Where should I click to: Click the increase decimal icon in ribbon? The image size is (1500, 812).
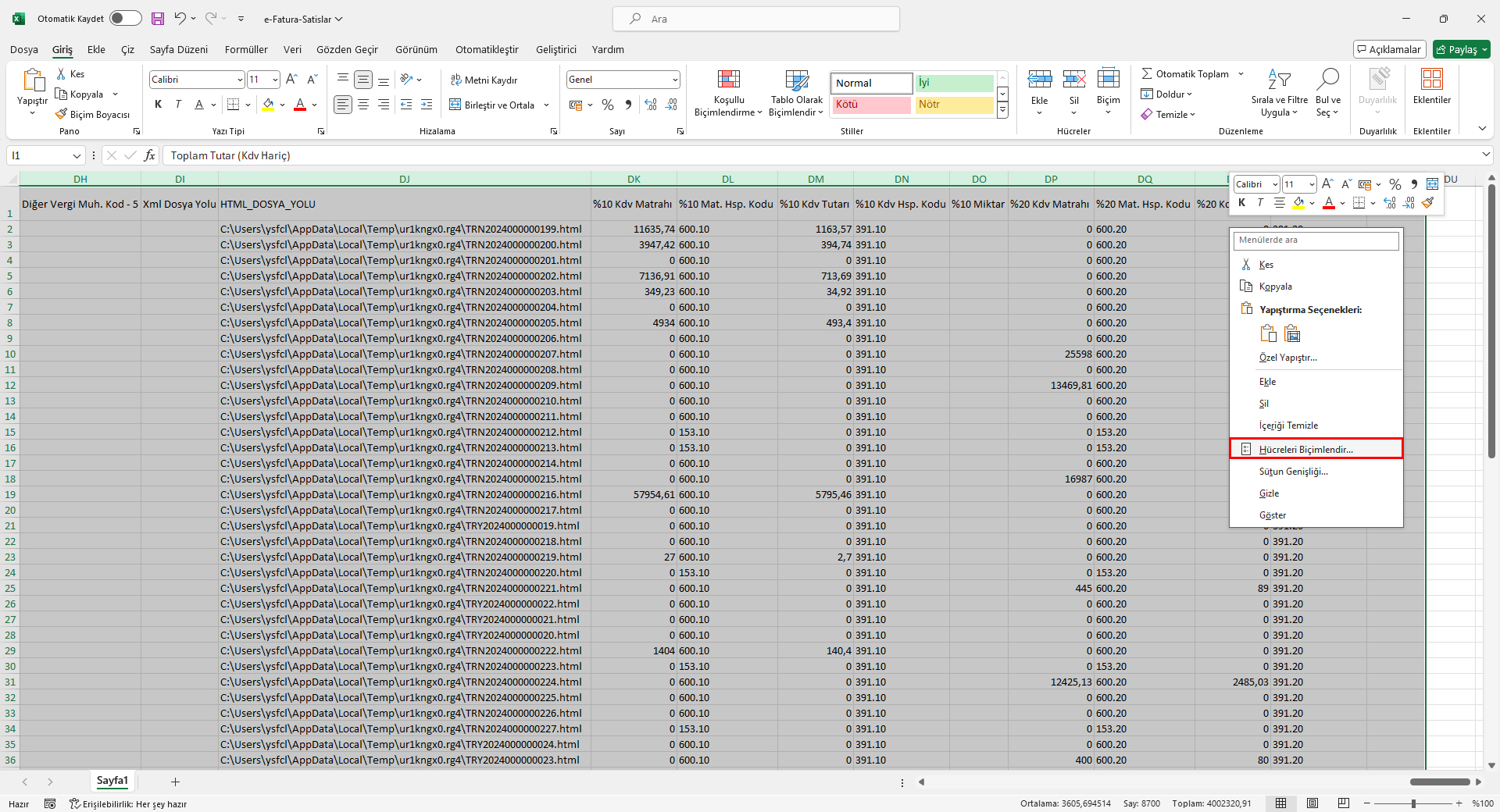pyautogui.click(x=651, y=105)
